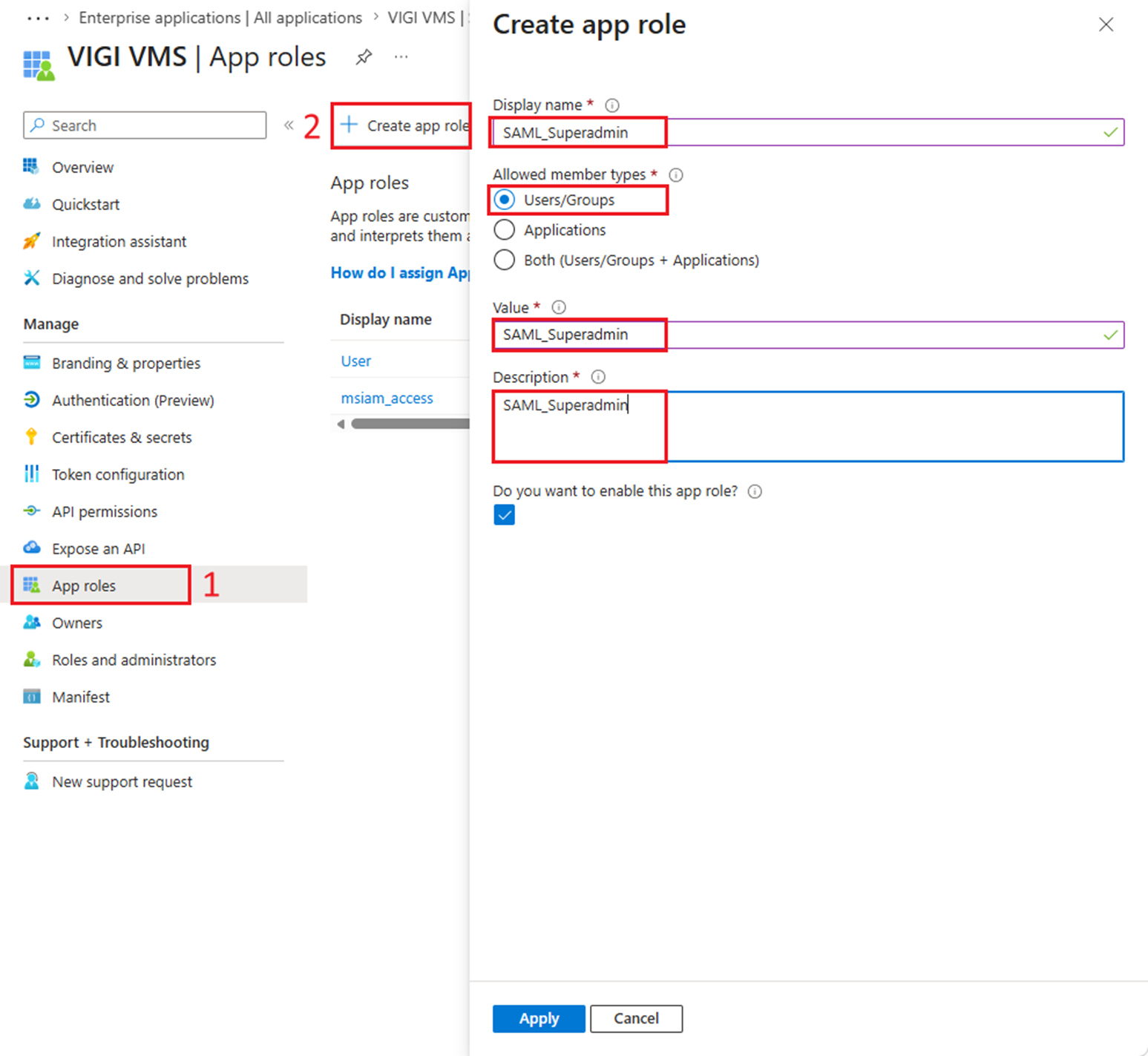Click Roles and administrators icon
The image size is (1148, 1056).
pyautogui.click(x=31, y=659)
